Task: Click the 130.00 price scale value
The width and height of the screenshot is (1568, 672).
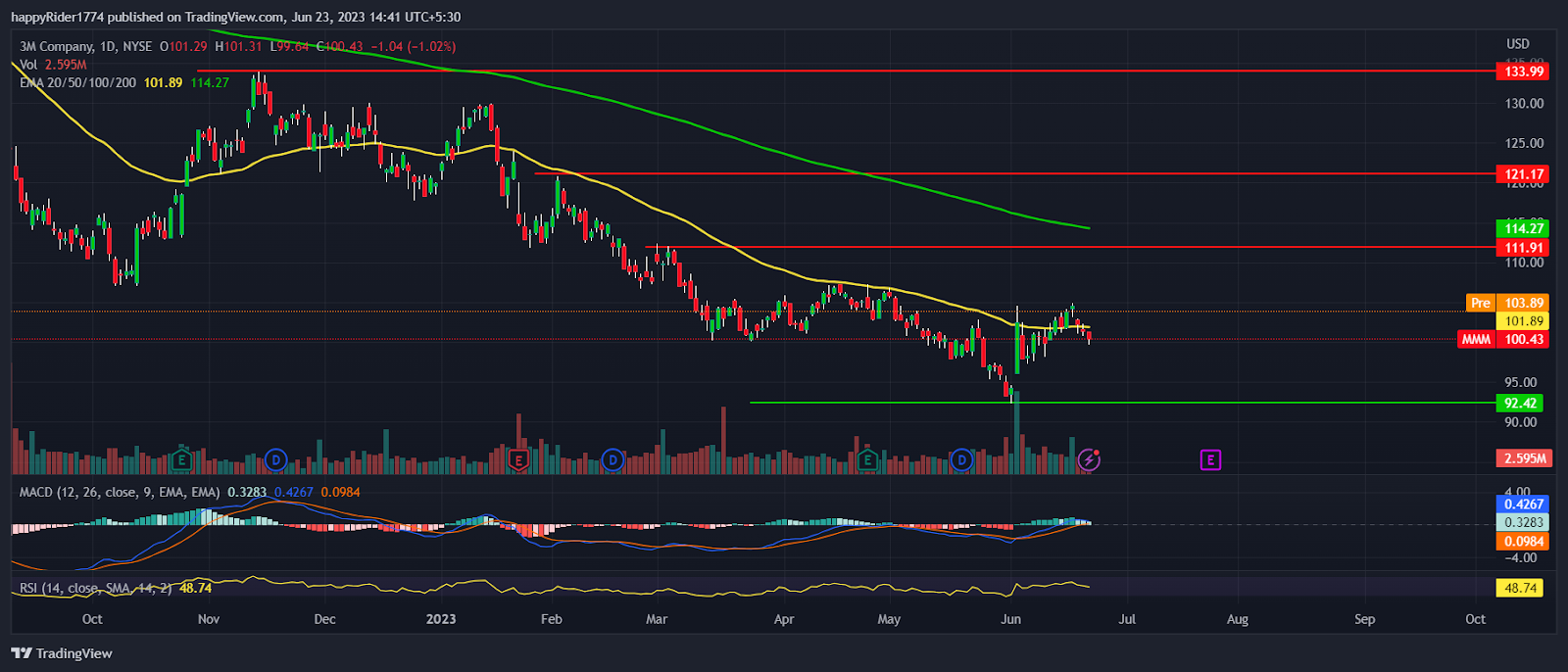Action: [x=1524, y=103]
